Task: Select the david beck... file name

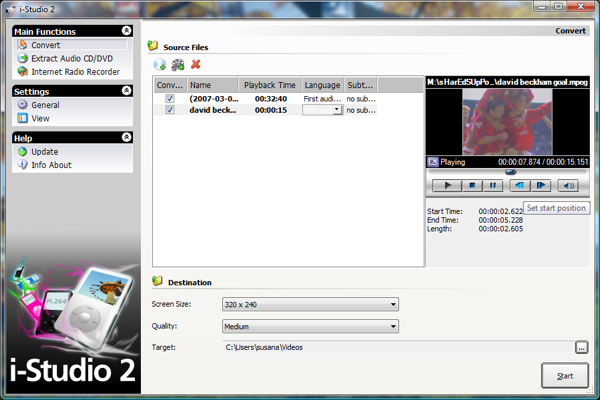Action: [213, 110]
